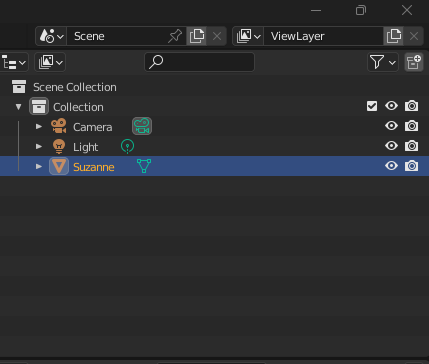
Task: Open the outliner Filter dropdown
Action: pyautogui.click(x=383, y=62)
